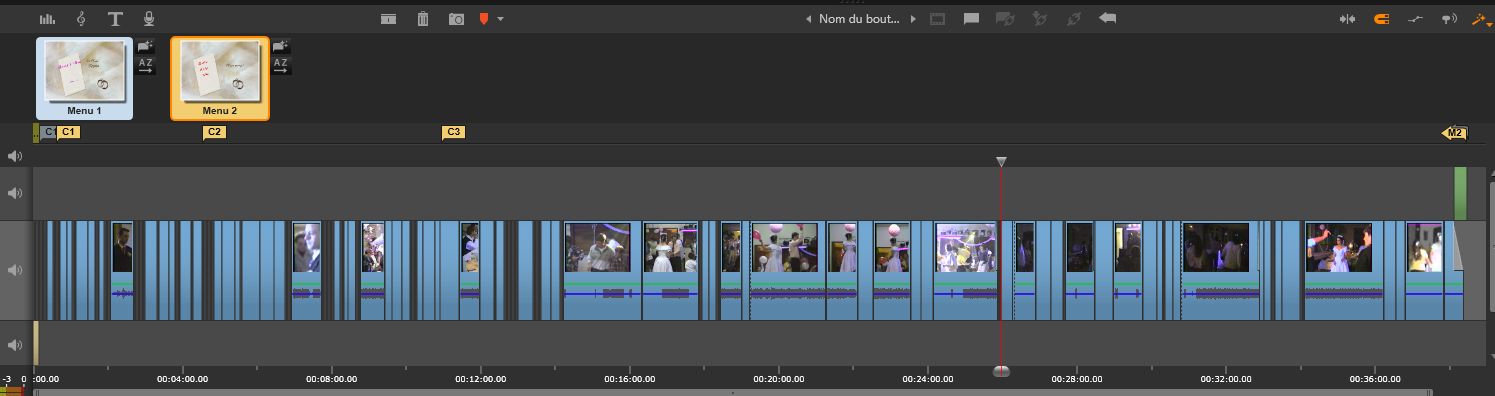The image size is (1495, 396).
Task: Click the 00:32:00.00 time ruler label
Action: point(1226,379)
